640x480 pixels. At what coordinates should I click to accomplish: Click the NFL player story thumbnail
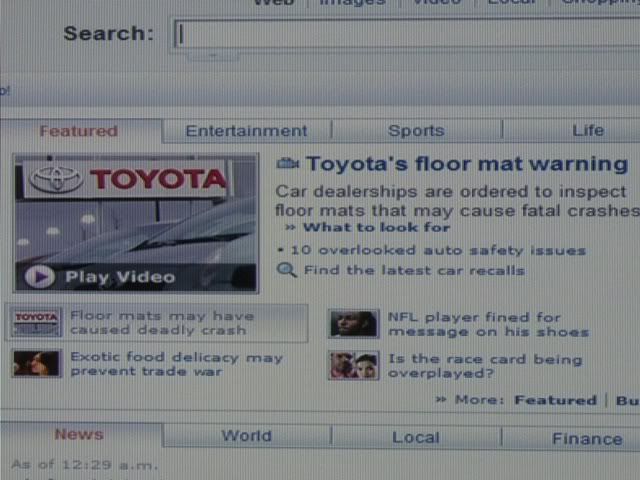354,324
